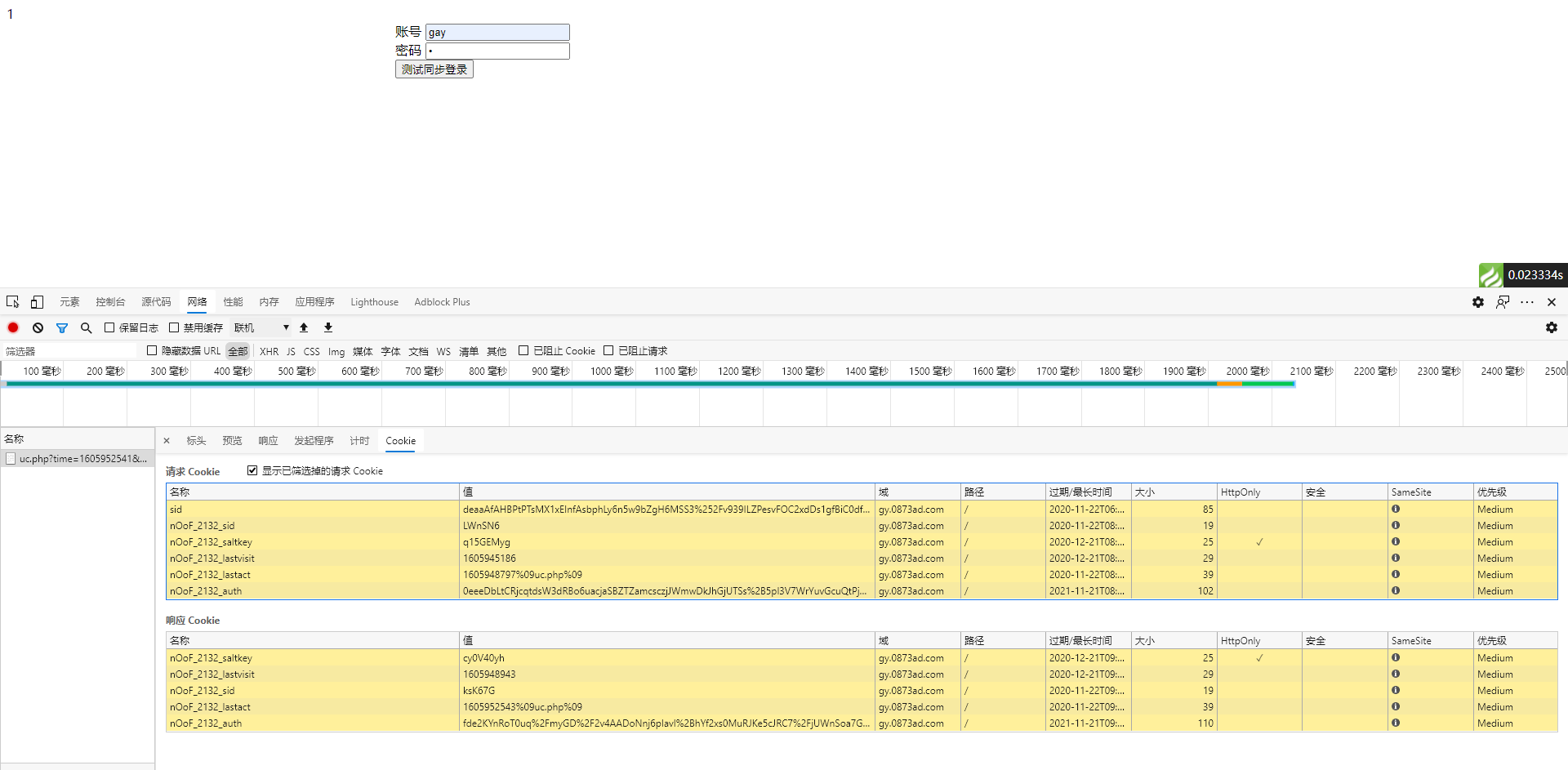Open the network request filter bar
This screenshot has height=770, width=1568.
62,327
